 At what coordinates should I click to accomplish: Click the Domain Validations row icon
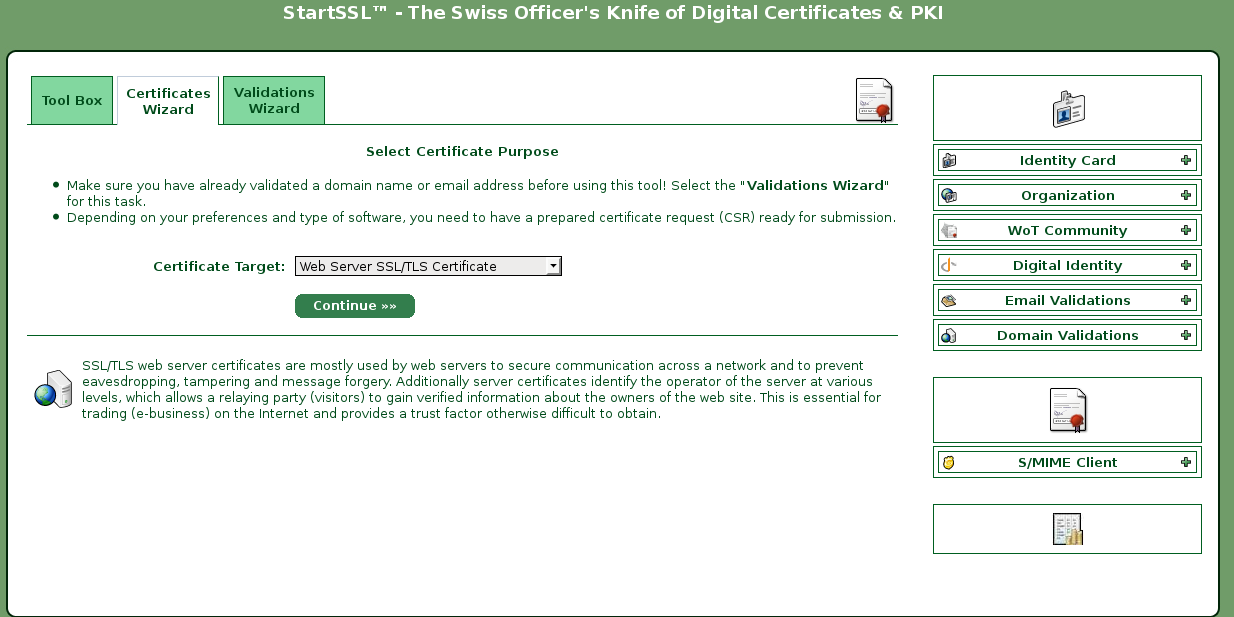(x=949, y=335)
